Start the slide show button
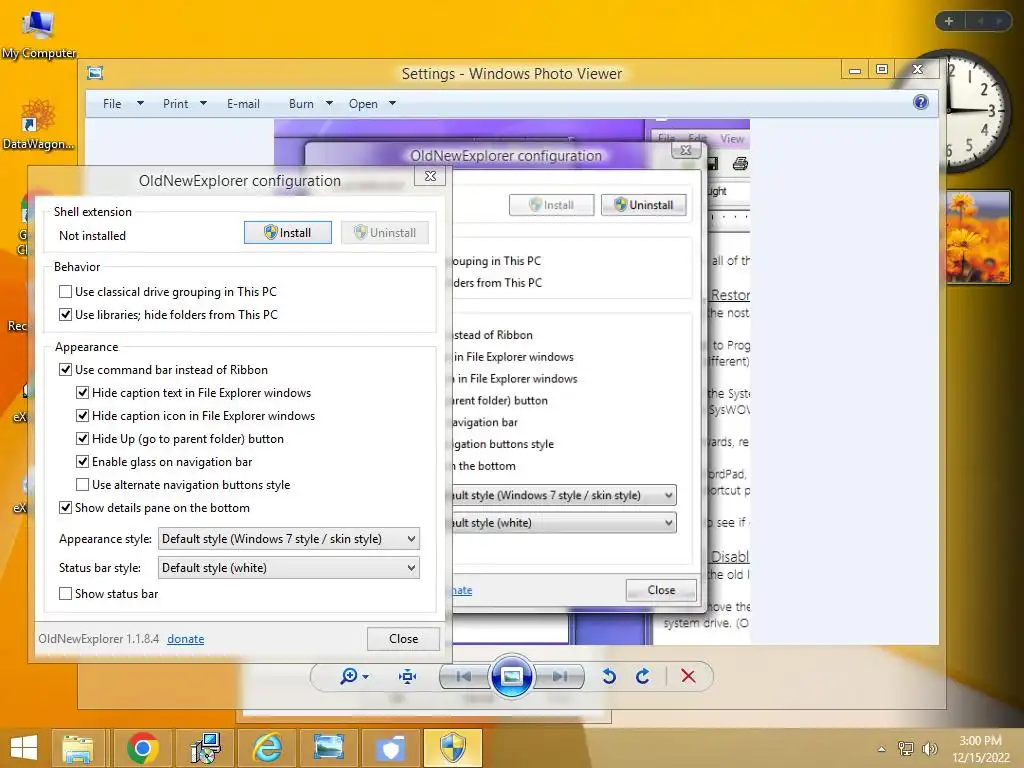The height and width of the screenshot is (768, 1024). tap(511, 676)
